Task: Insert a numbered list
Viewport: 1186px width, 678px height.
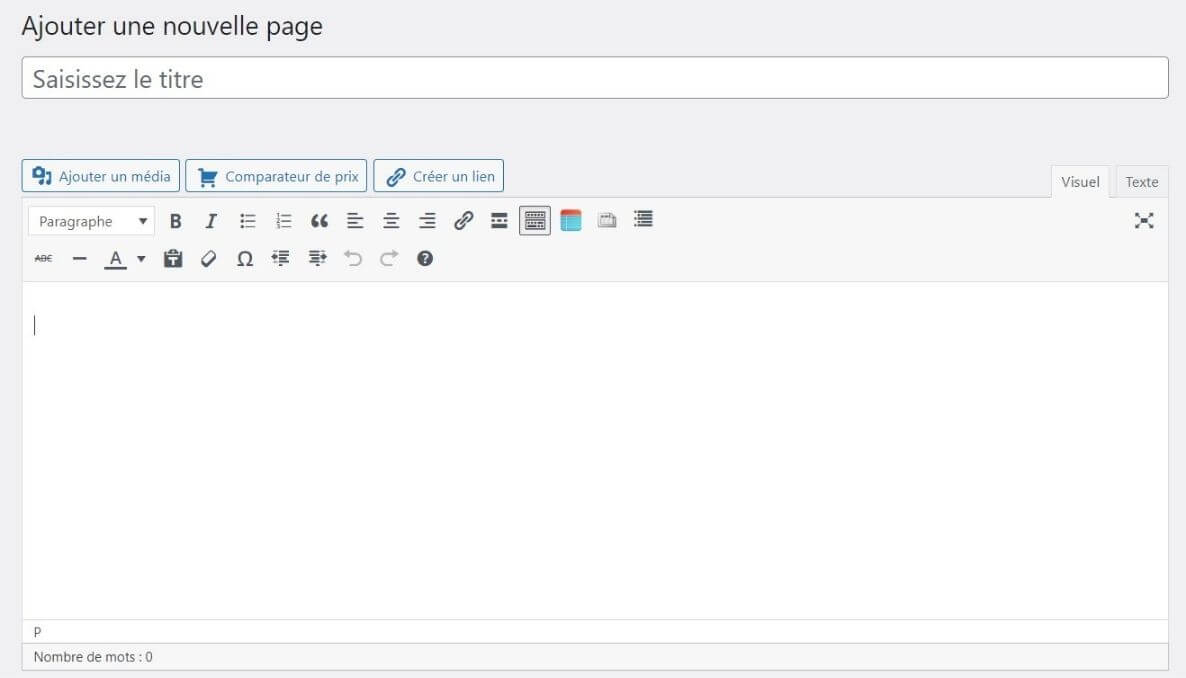Action: 284,221
